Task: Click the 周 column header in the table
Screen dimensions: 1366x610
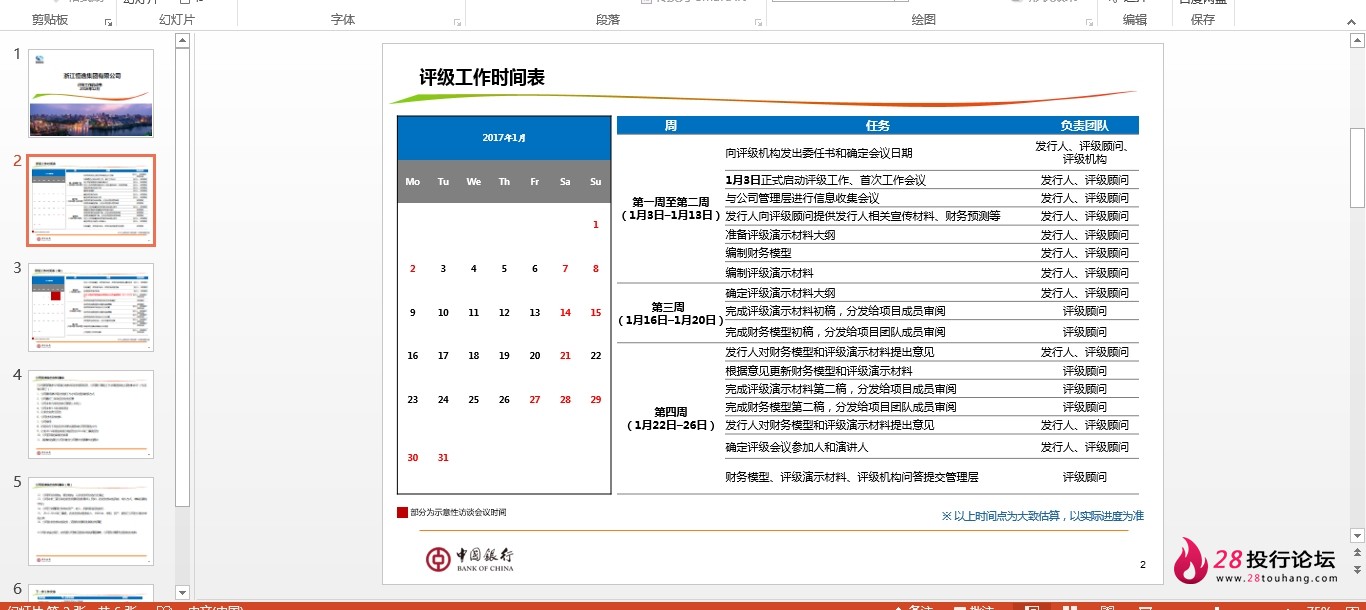Action: pyautogui.click(x=670, y=126)
